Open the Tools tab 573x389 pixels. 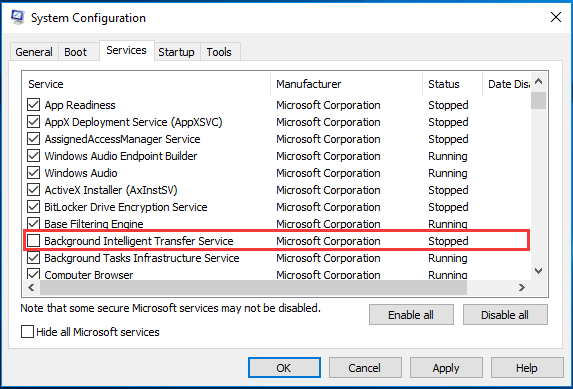tap(219, 52)
